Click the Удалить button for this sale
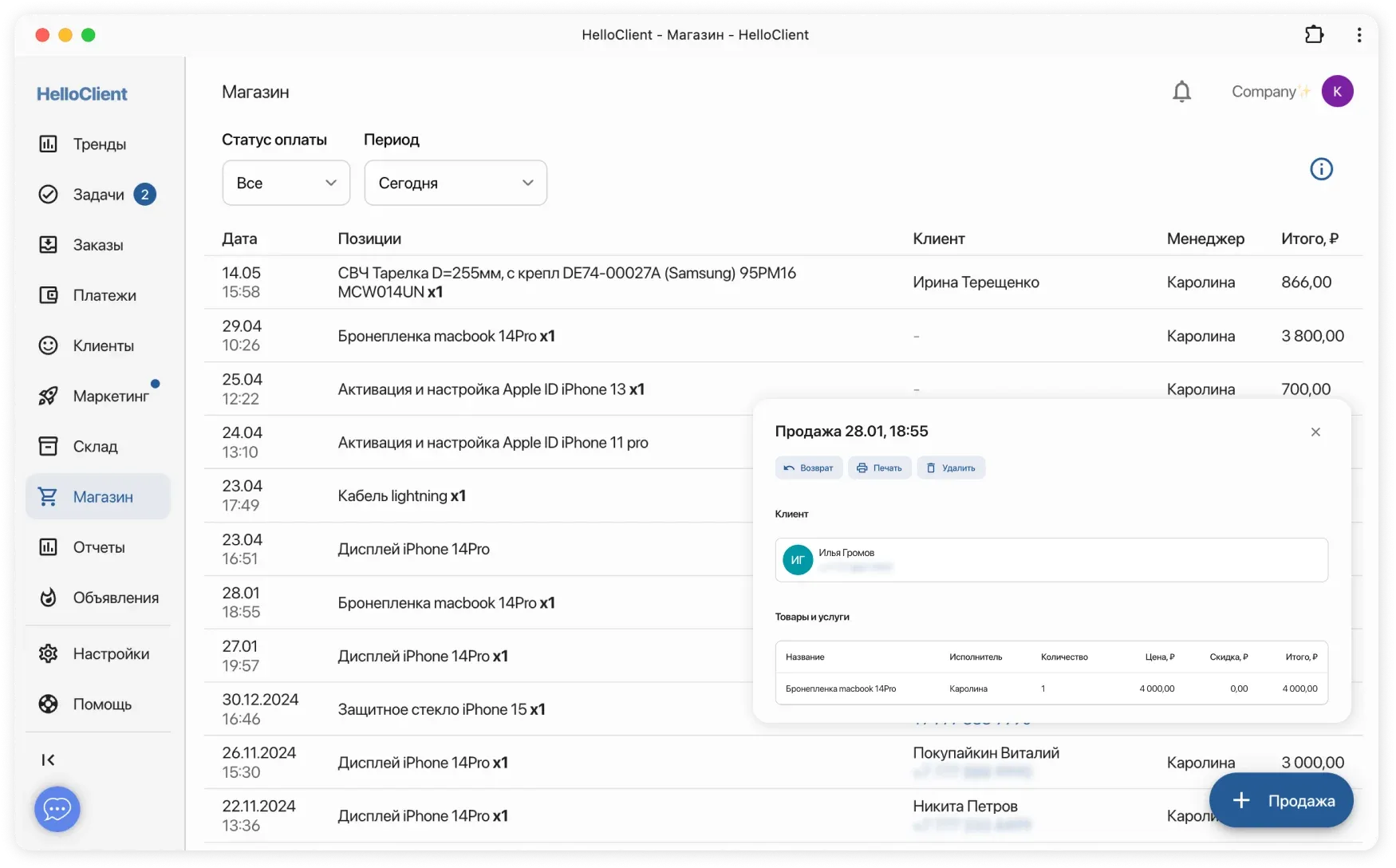Viewport: 1396px width, 868px height. click(950, 468)
